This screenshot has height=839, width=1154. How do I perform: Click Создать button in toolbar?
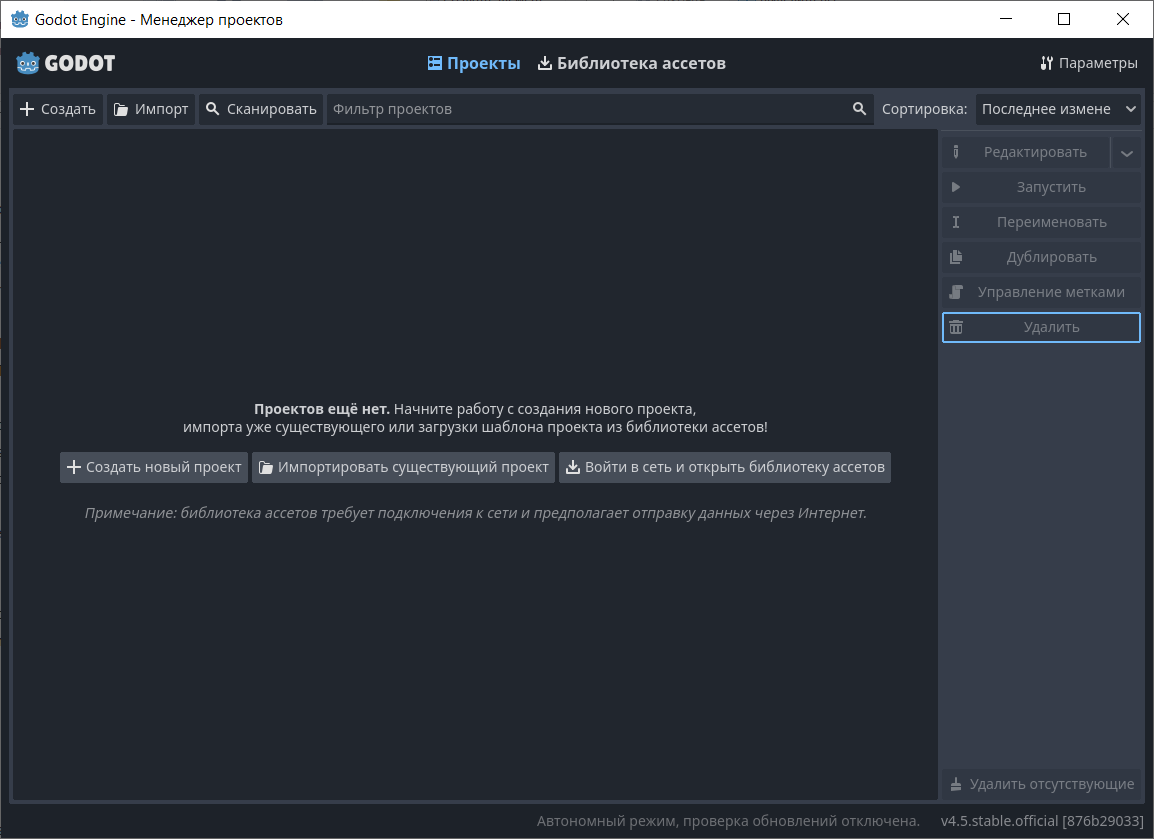point(58,109)
